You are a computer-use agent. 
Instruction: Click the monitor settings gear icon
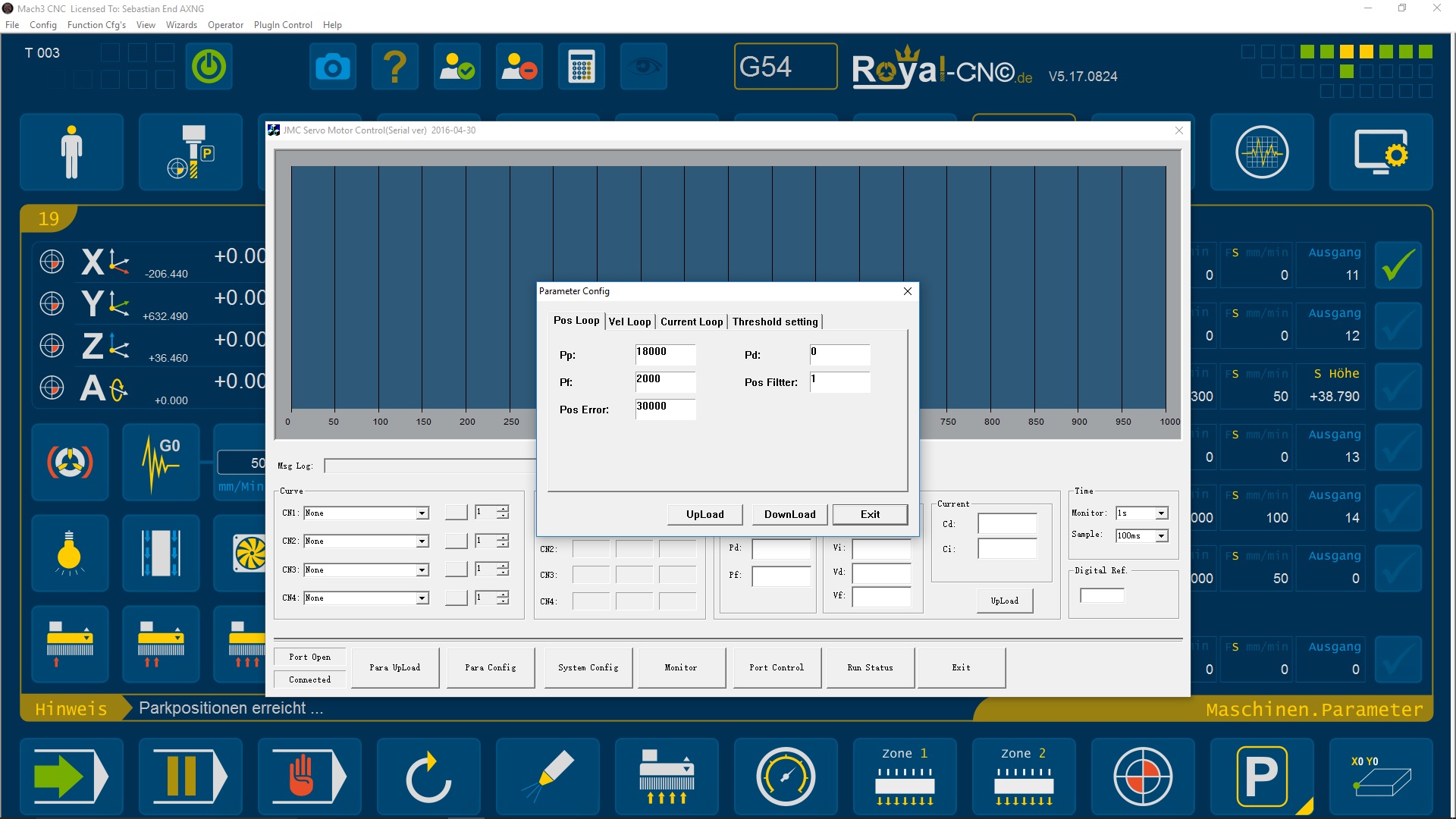click(x=1380, y=152)
